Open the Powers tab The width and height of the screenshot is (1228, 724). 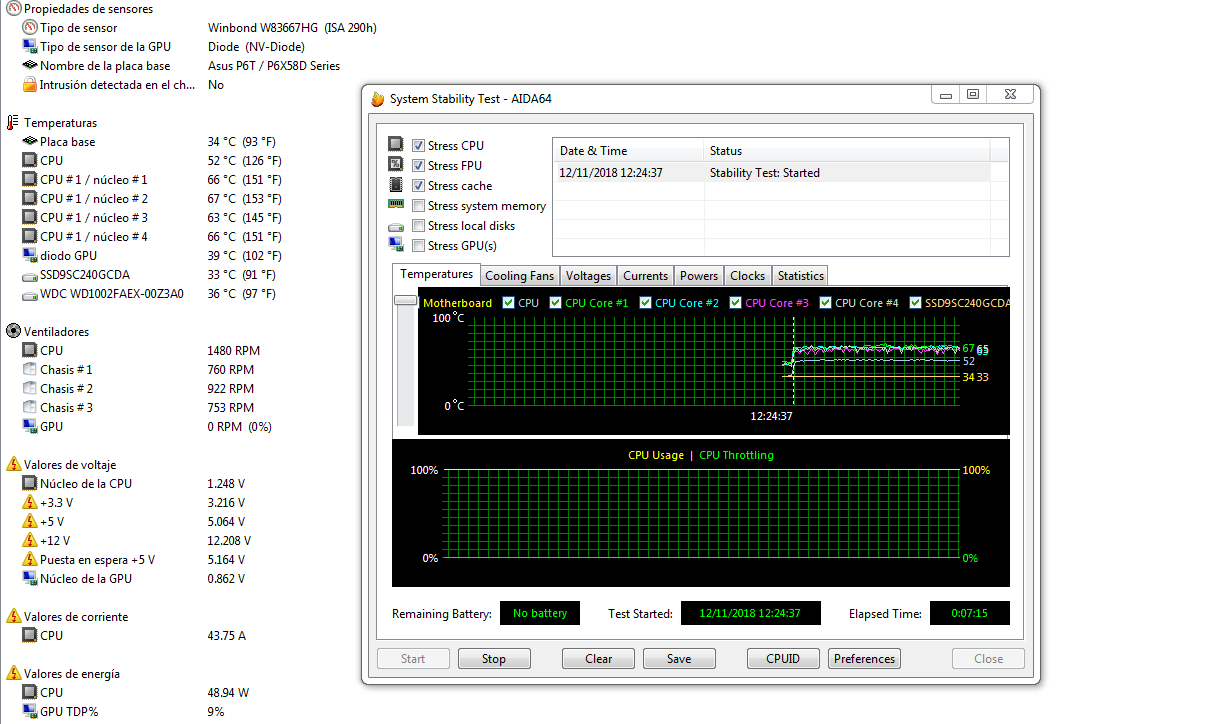point(699,276)
